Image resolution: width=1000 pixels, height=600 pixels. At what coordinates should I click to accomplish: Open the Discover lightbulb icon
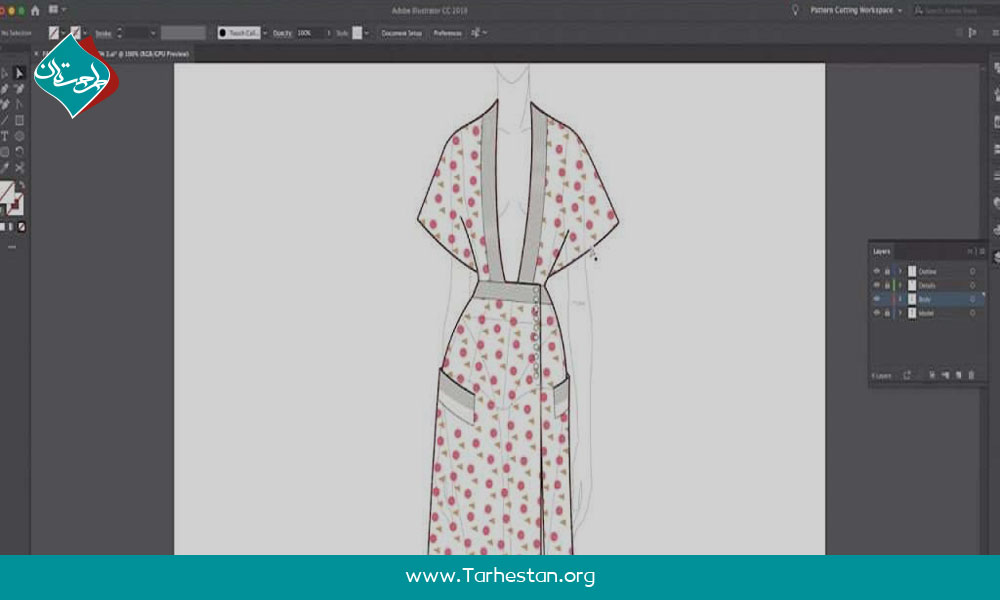point(795,10)
